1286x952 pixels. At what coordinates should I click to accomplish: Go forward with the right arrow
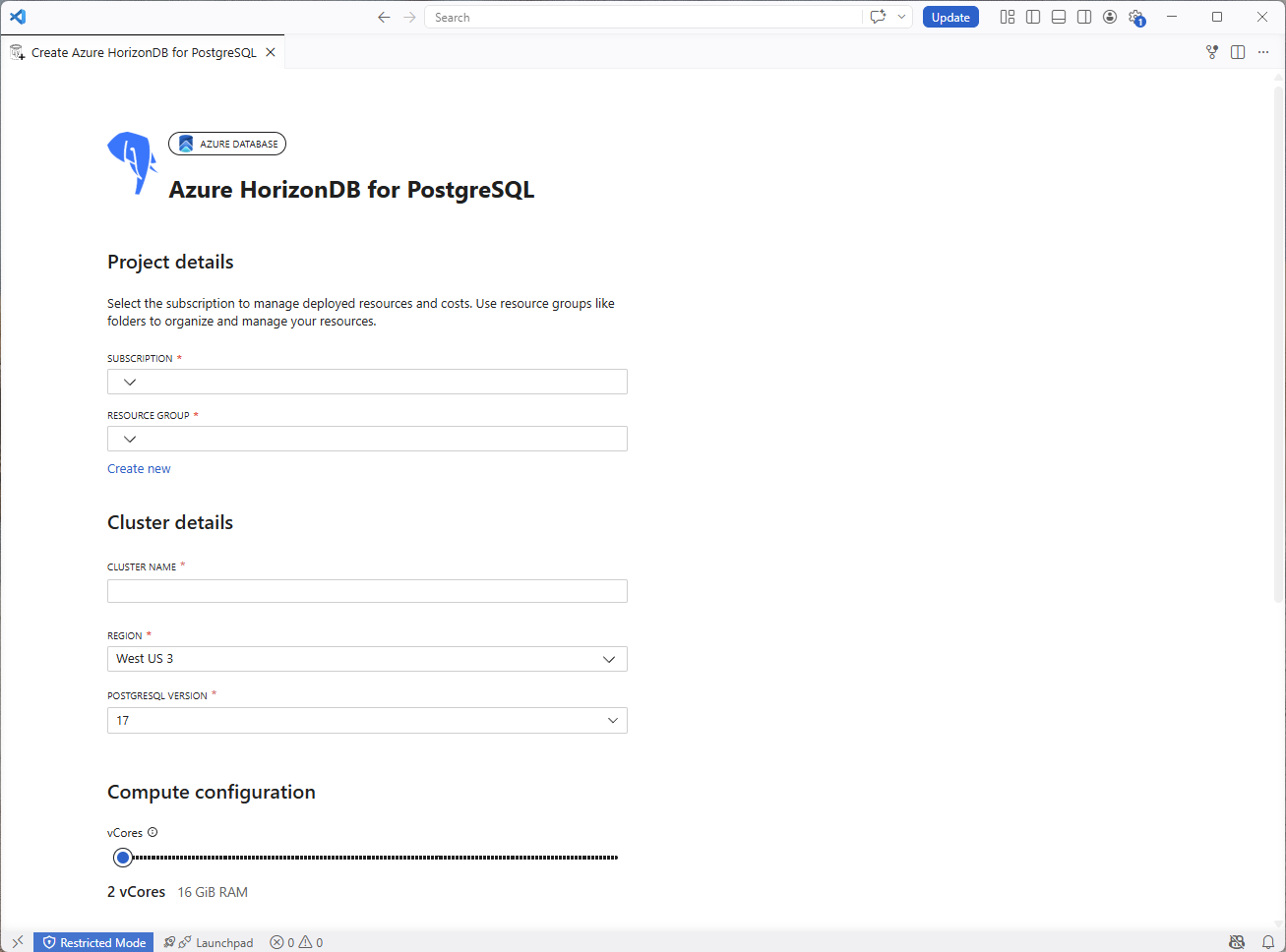[x=409, y=17]
